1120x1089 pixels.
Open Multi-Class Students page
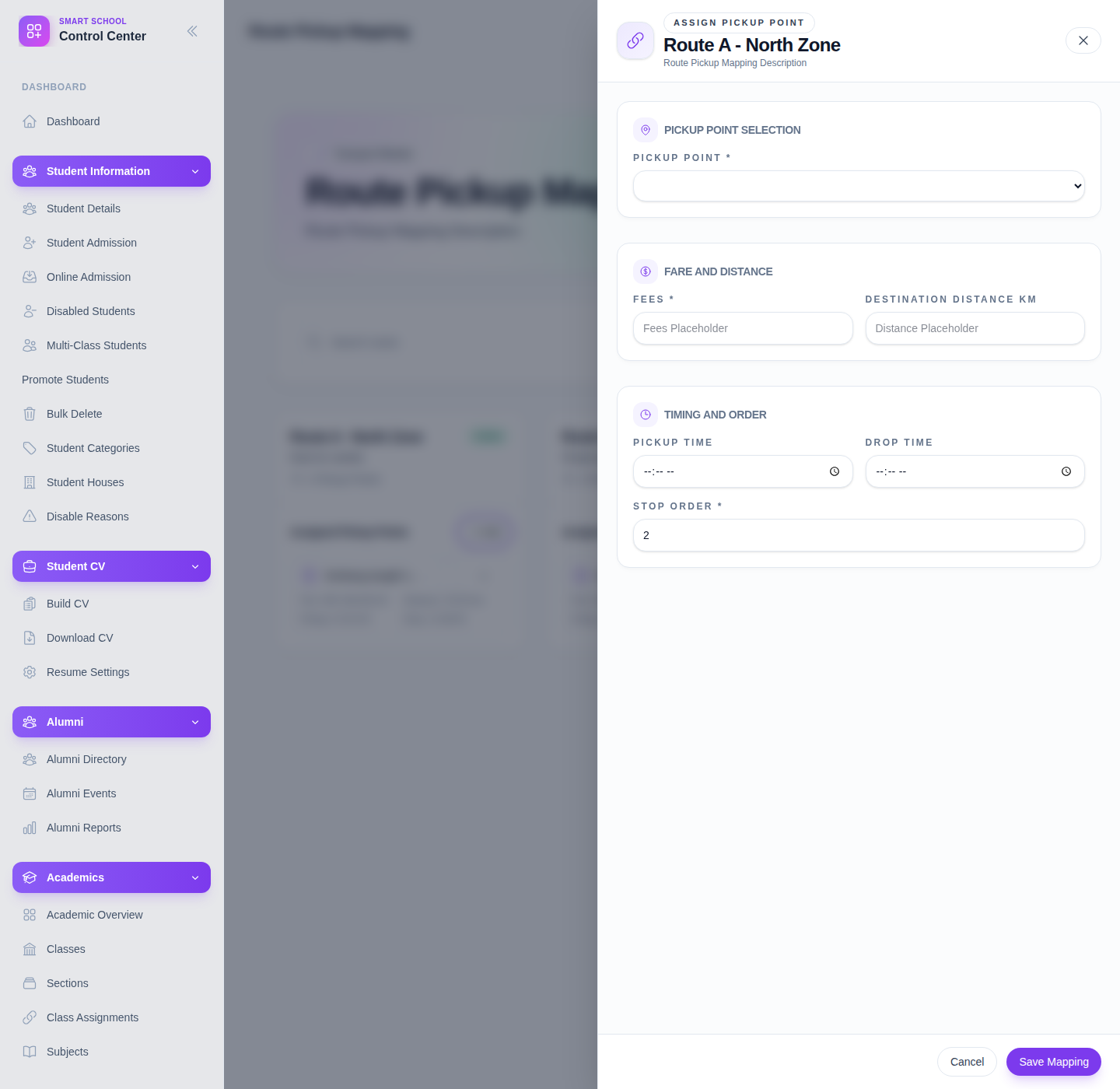pyautogui.click(x=111, y=345)
